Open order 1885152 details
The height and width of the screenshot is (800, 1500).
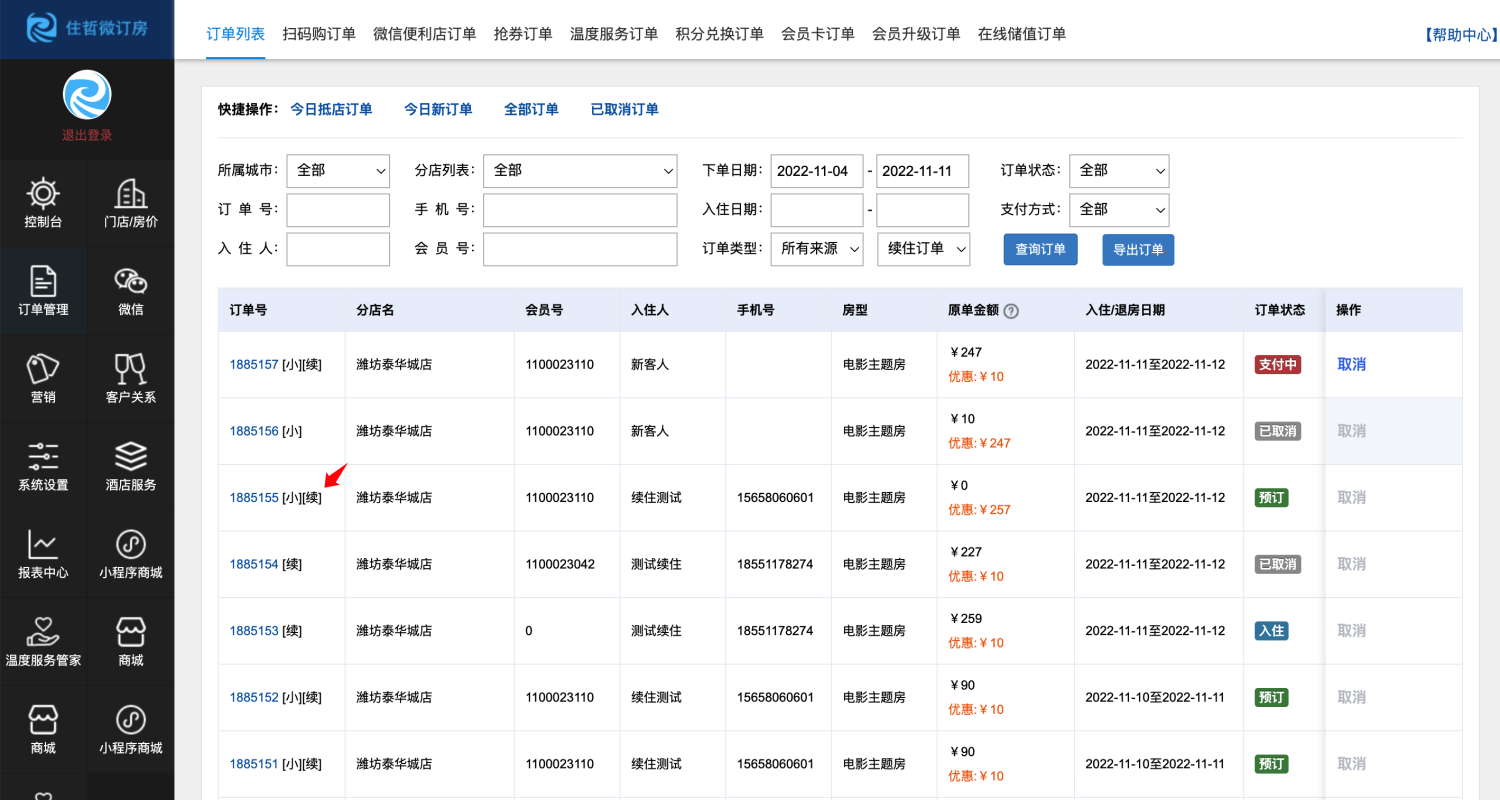point(254,697)
